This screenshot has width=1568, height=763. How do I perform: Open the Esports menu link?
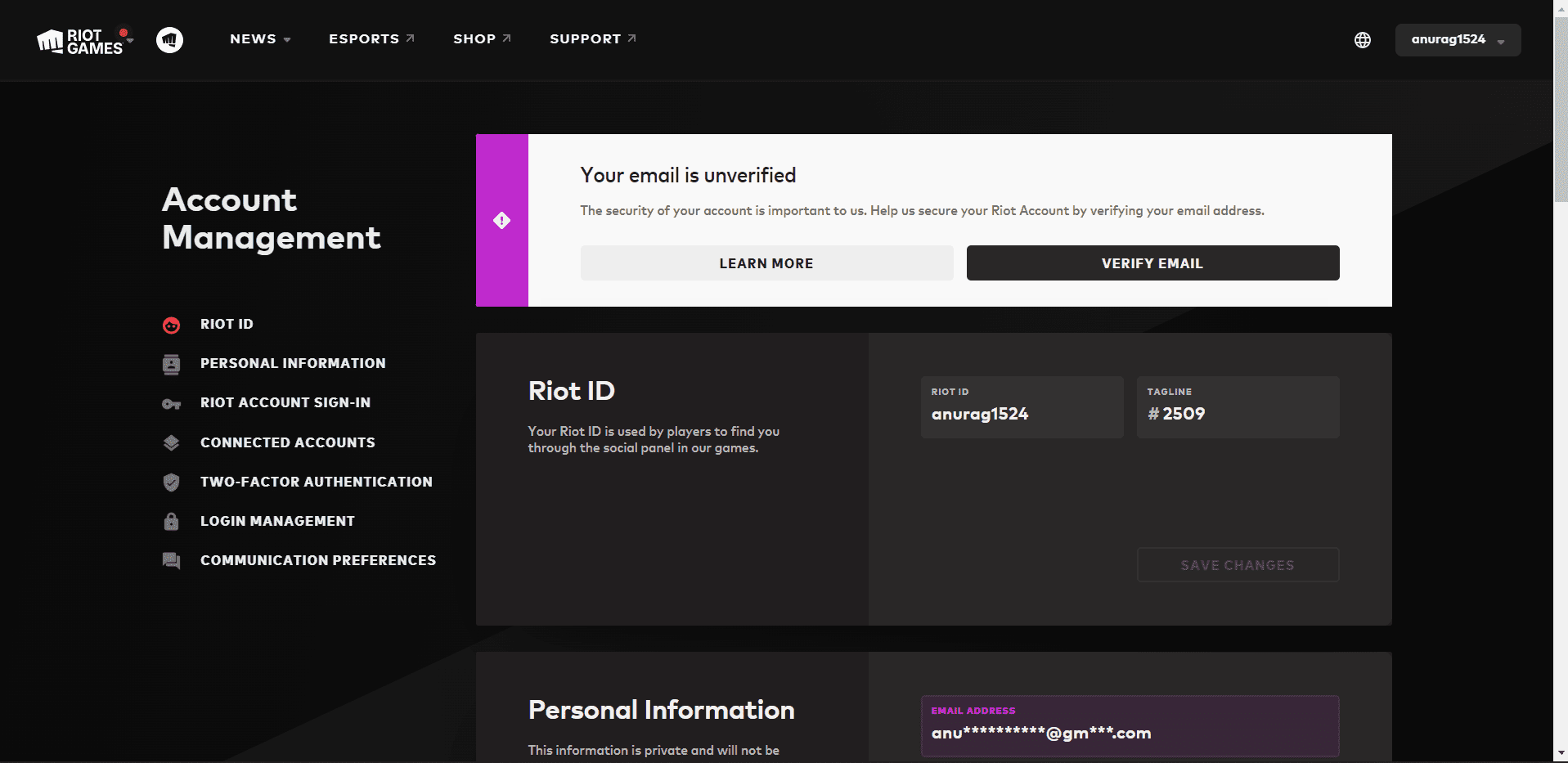tap(371, 39)
